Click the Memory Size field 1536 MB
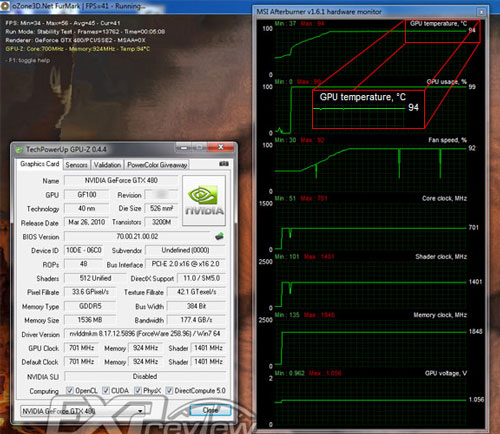Viewport: 500px width, 434px height. pos(90,320)
